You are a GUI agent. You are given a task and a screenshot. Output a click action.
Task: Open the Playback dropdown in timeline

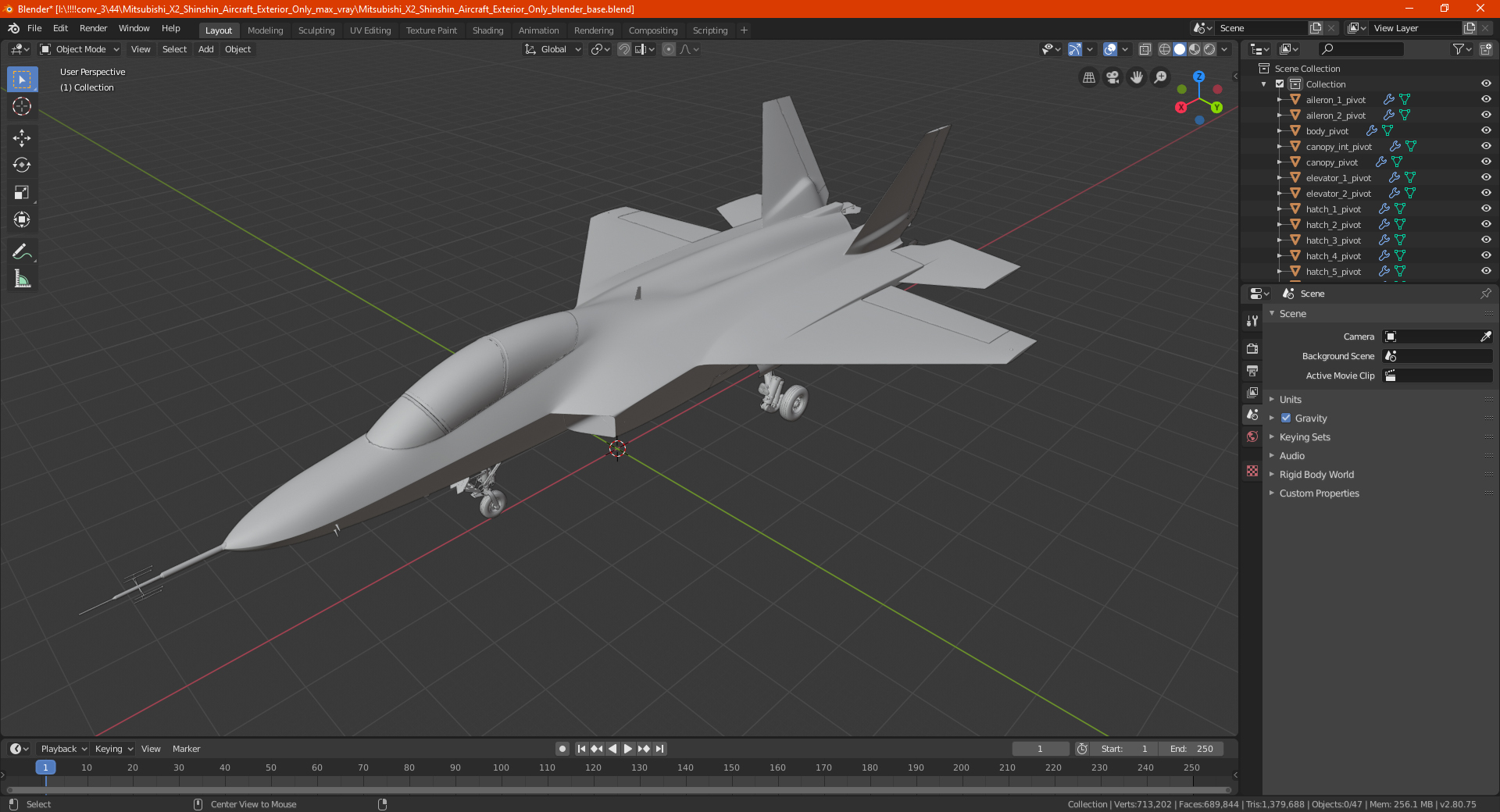(63, 749)
